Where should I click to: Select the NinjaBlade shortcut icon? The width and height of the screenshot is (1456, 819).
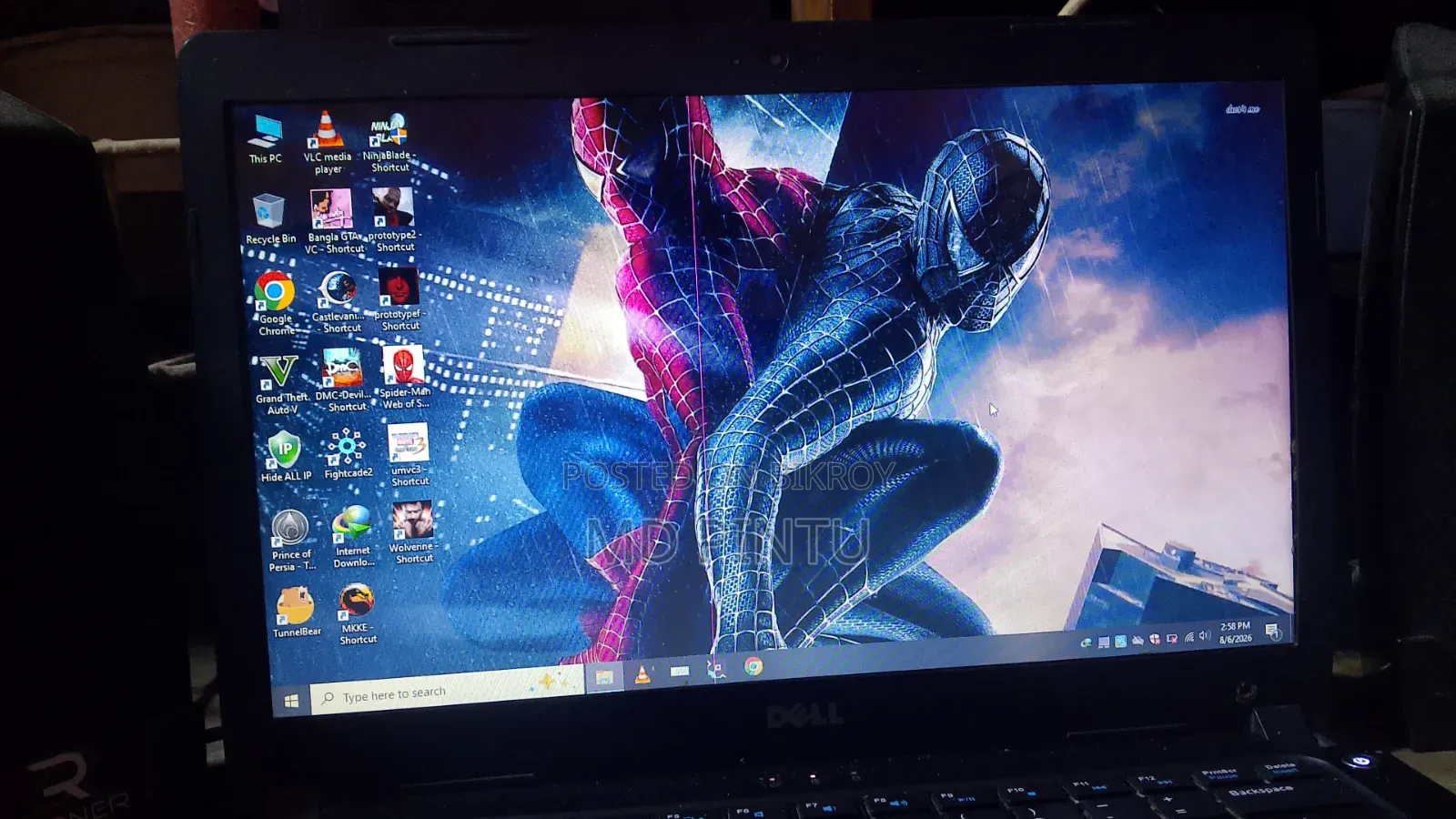coord(389,144)
